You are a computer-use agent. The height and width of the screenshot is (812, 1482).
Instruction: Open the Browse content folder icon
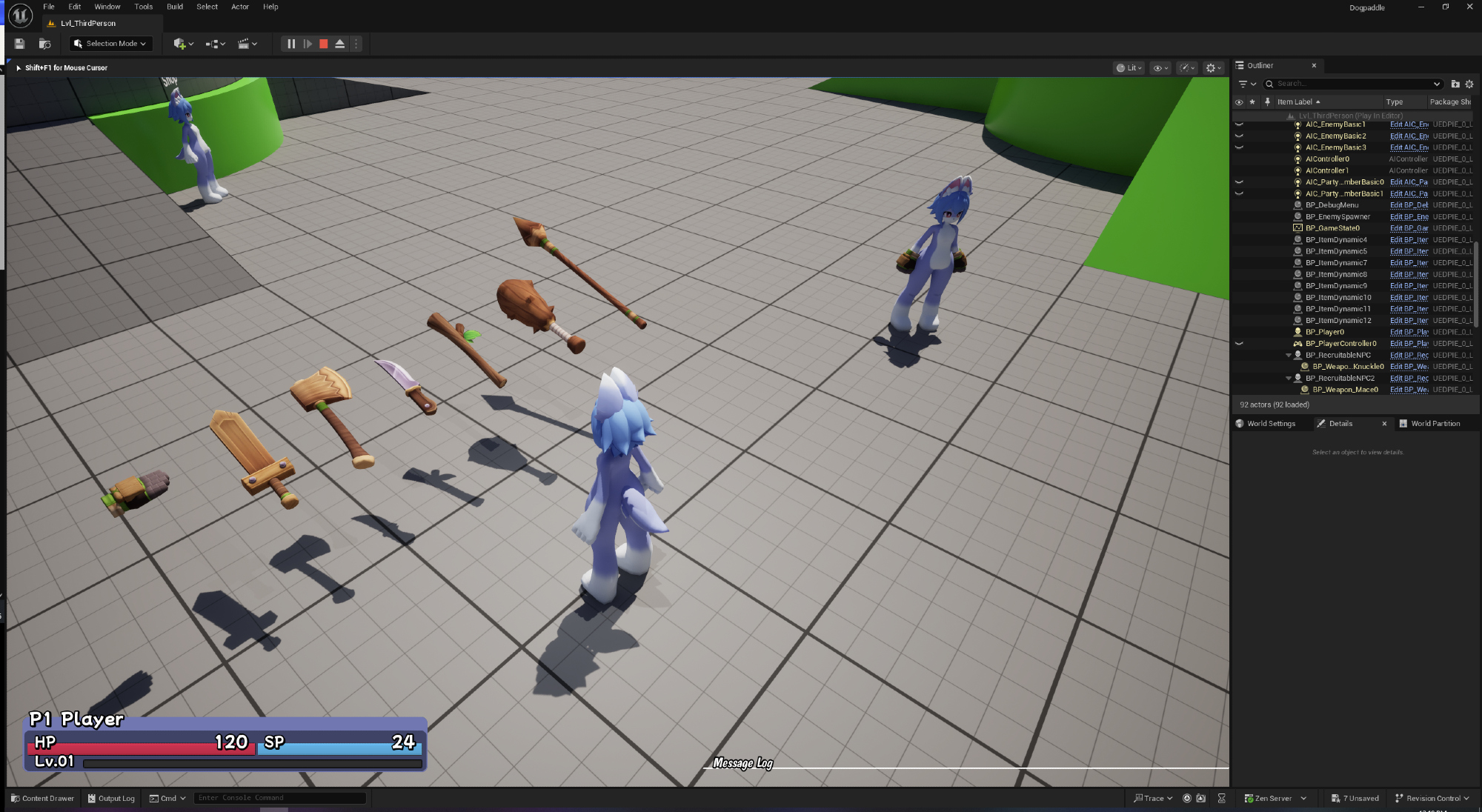click(44, 44)
